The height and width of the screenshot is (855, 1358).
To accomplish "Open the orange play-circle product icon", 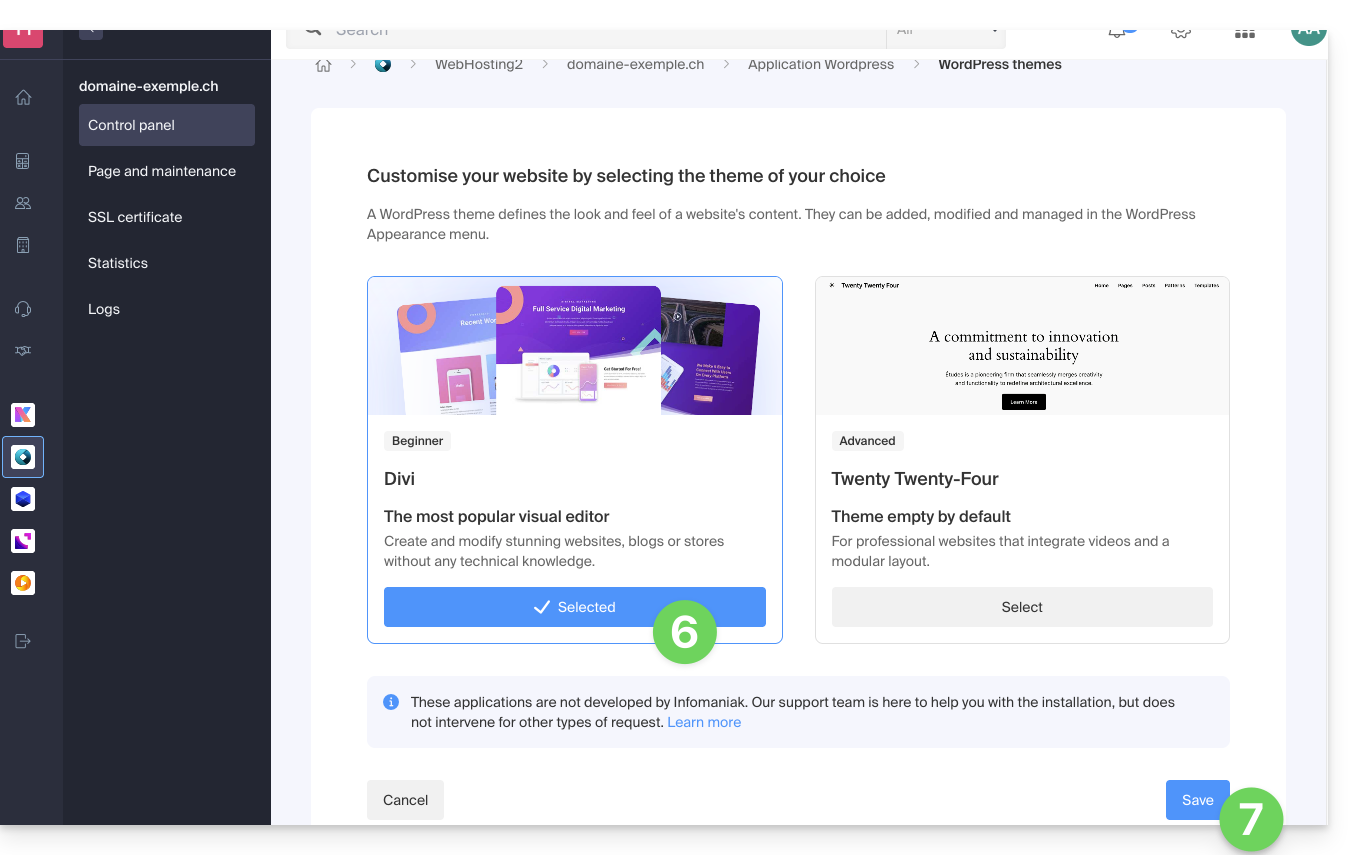I will pyautogui.click(x=23, y=582).
